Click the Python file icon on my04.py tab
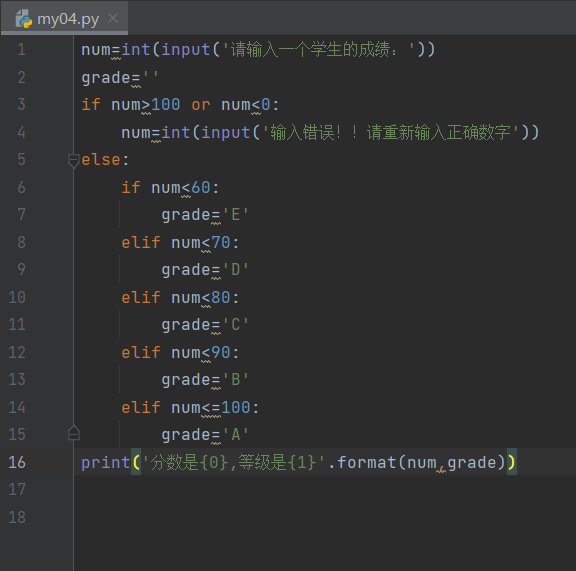576x571 pixels. point(24,19)
